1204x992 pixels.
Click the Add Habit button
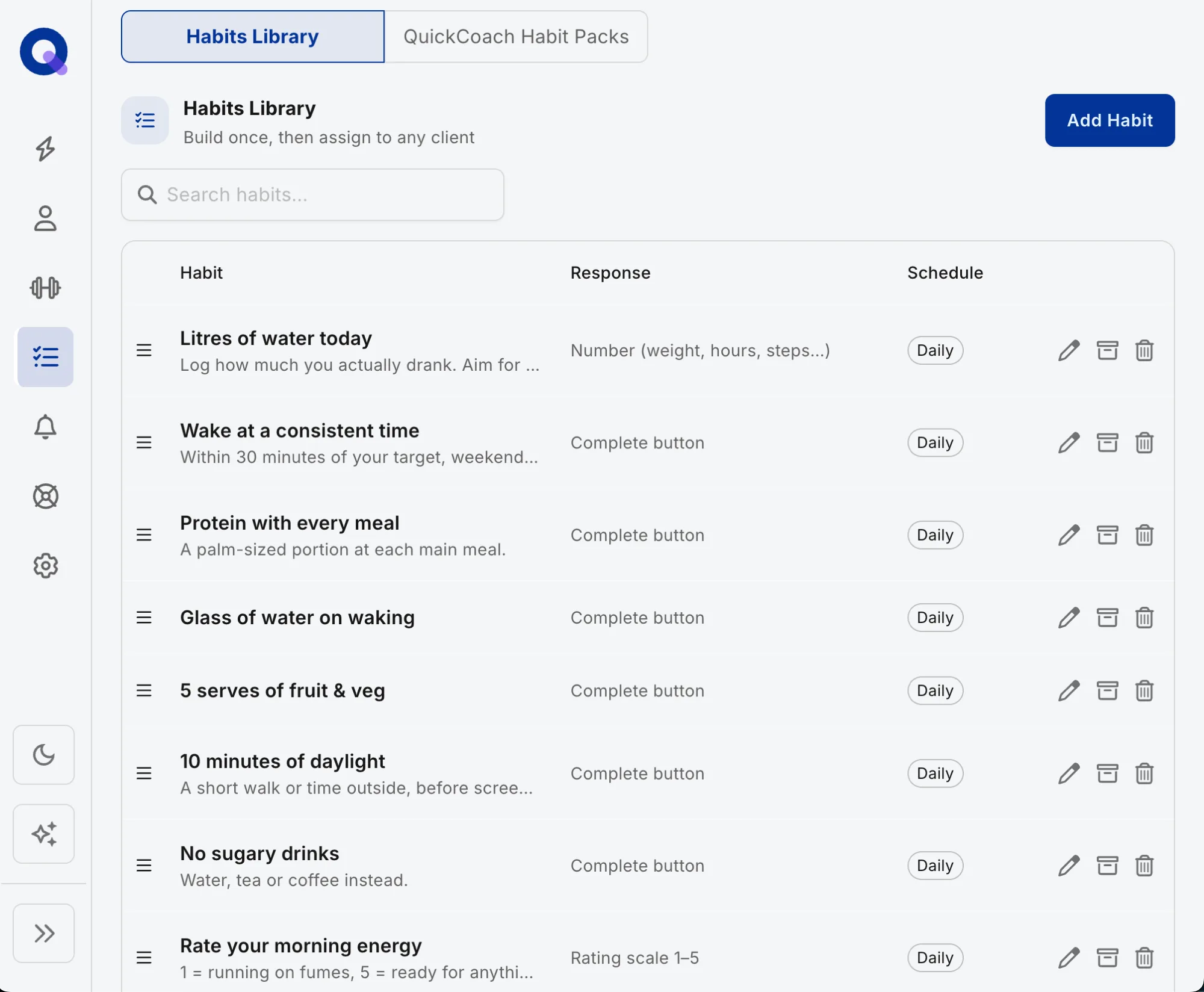[1109, 120]
